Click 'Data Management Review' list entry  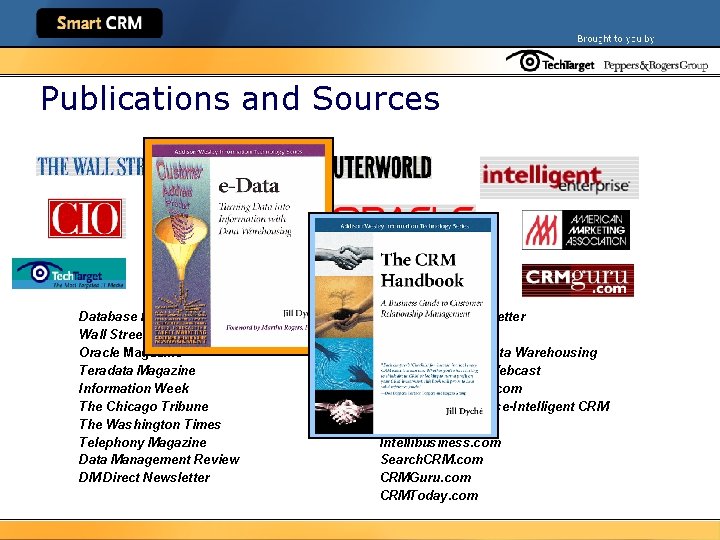(159, 460)
